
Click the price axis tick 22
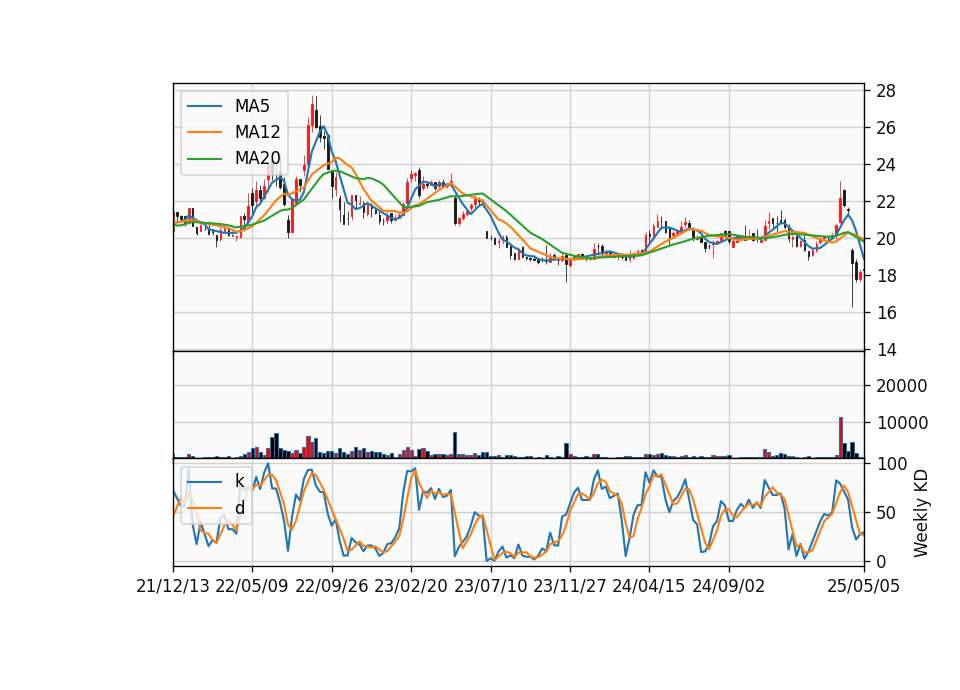(886, 202)
